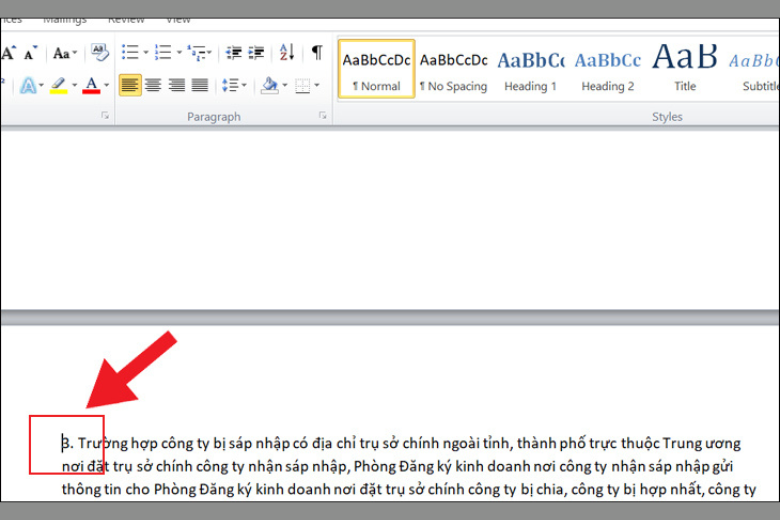This screenshot has width=780, height=520.
Task: Select the Normal style
Action: click(377, 69)
